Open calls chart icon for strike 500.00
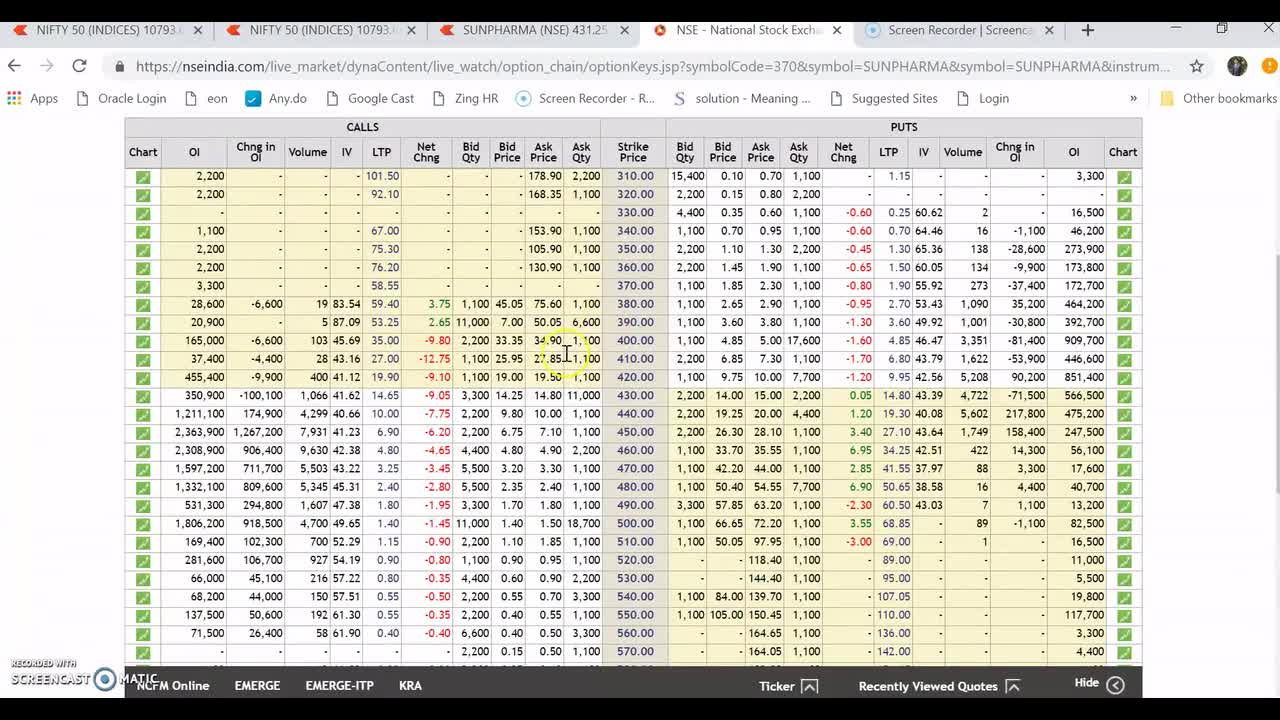1280x720 pixels. (x=143, y=525)
